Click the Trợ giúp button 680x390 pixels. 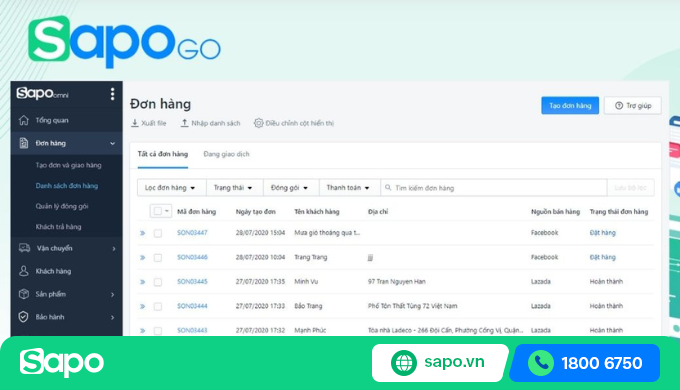coord(633,105)
